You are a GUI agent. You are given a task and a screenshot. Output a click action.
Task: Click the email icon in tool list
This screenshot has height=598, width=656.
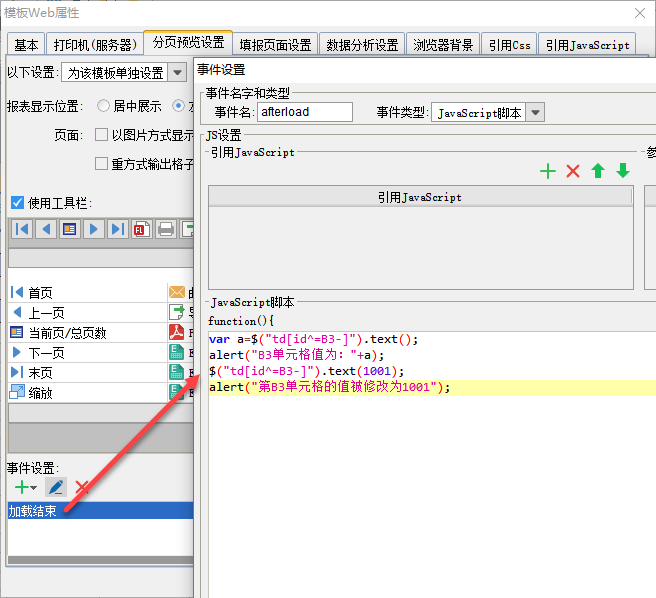coord(177,292)
